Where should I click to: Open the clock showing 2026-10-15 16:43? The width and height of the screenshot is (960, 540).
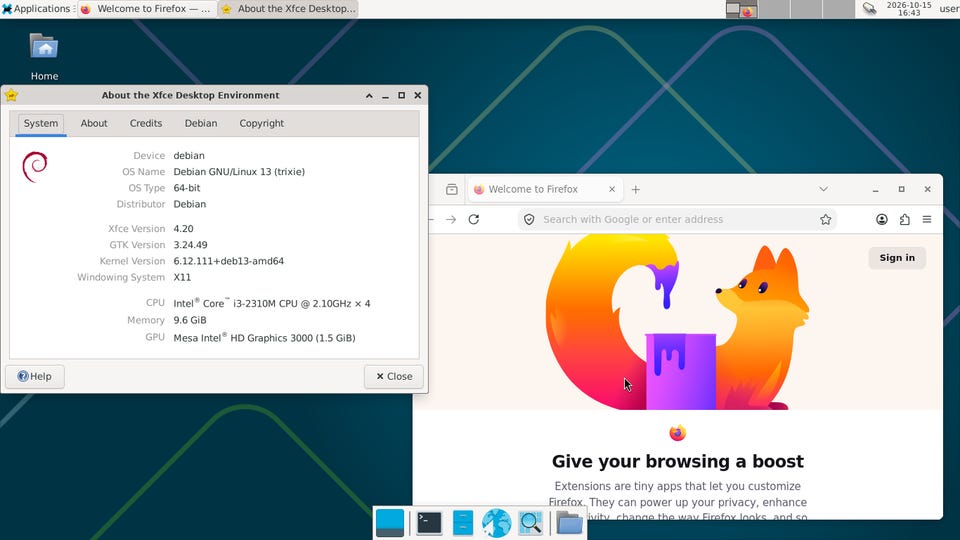909,9
